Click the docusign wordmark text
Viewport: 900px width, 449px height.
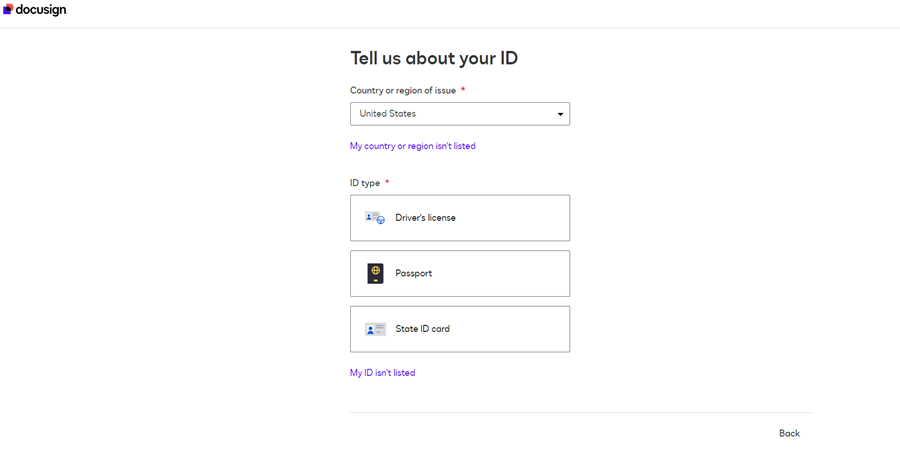(41, 10)
